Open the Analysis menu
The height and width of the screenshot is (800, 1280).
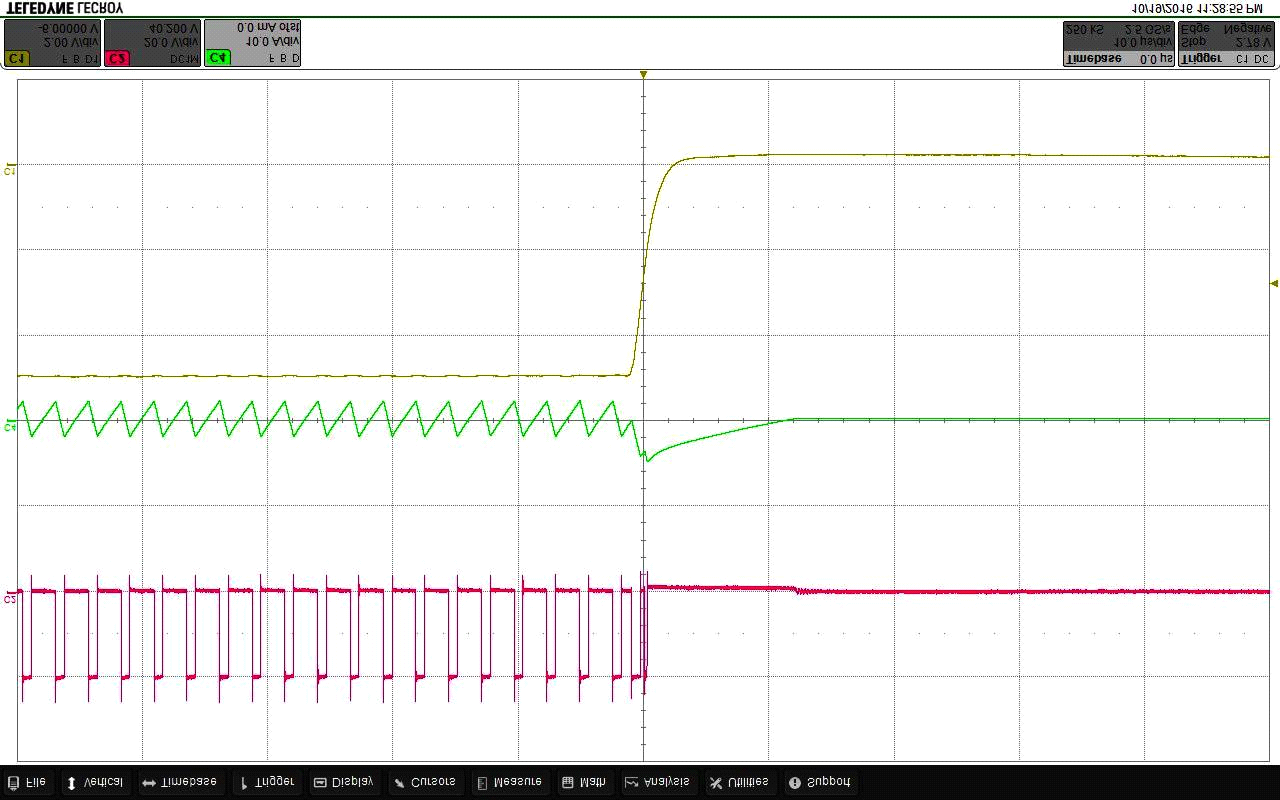point(658,782)
